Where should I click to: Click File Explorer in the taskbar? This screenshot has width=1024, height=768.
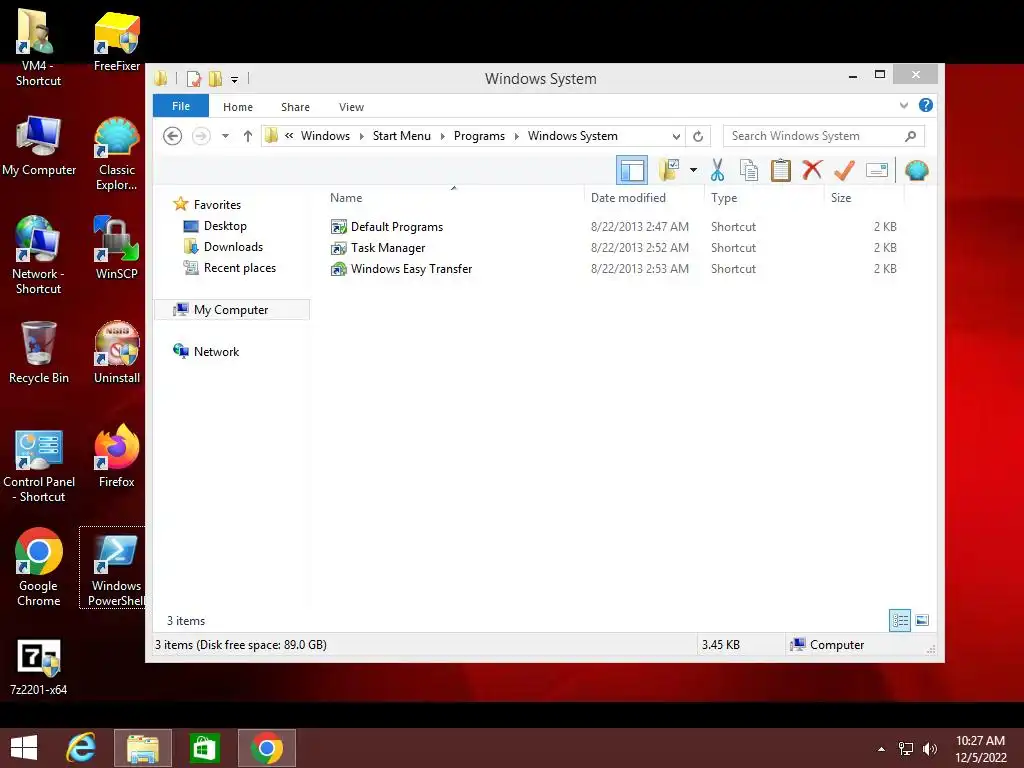[143, 748]
